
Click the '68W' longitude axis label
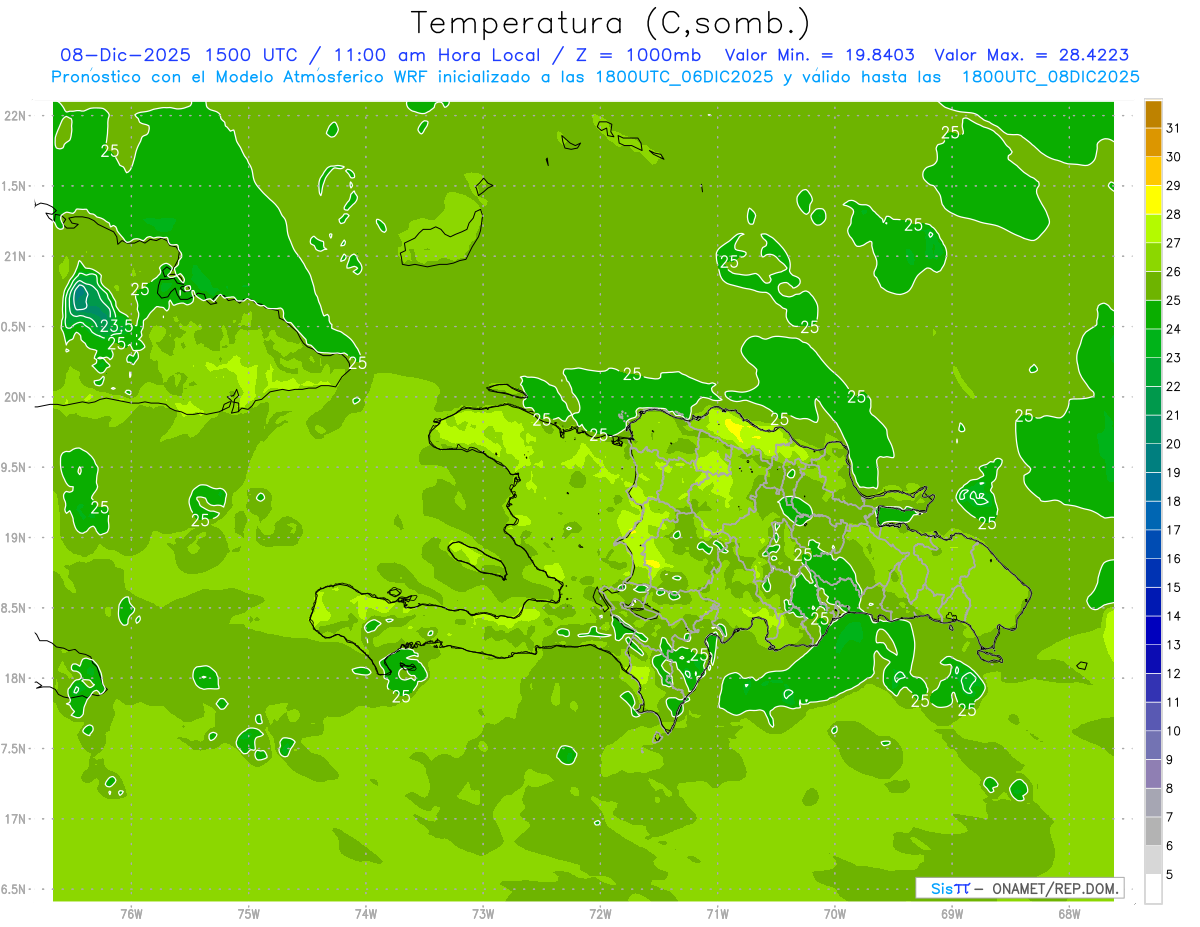[x=1069, y=914]
